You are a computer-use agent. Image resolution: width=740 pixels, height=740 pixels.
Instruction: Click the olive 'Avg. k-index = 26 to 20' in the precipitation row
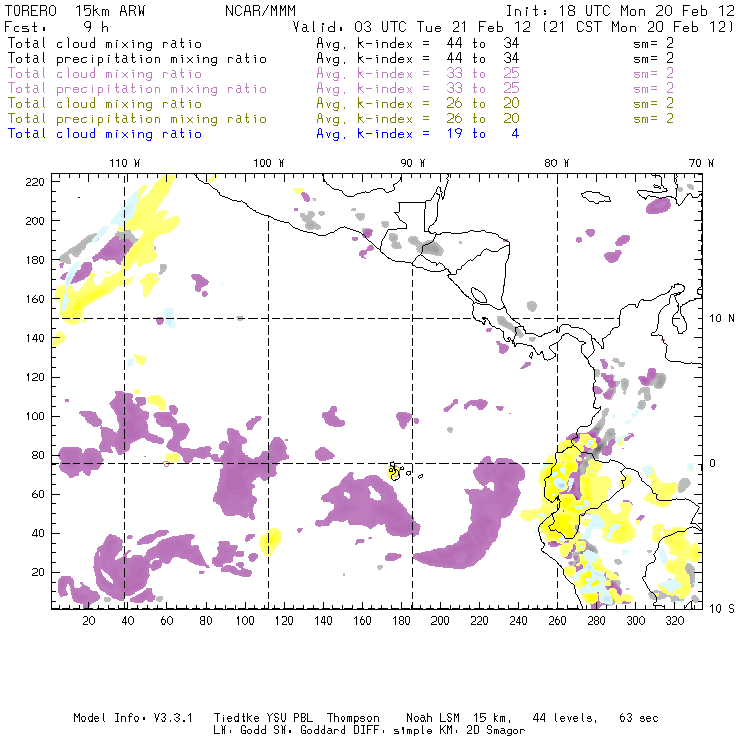tap(418, 118)
